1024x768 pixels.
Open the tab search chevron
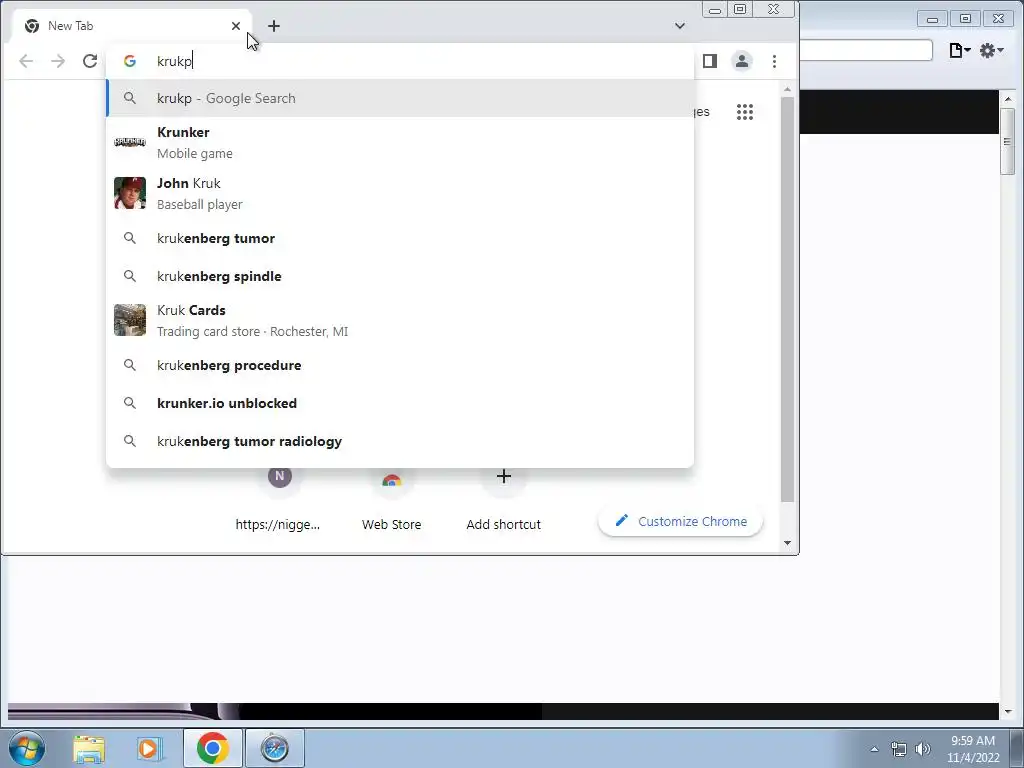[x=680, y=26]
